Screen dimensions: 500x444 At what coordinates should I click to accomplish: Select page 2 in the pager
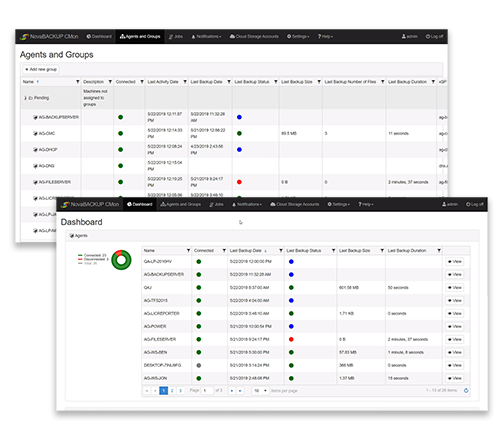(x=172, y=390)
